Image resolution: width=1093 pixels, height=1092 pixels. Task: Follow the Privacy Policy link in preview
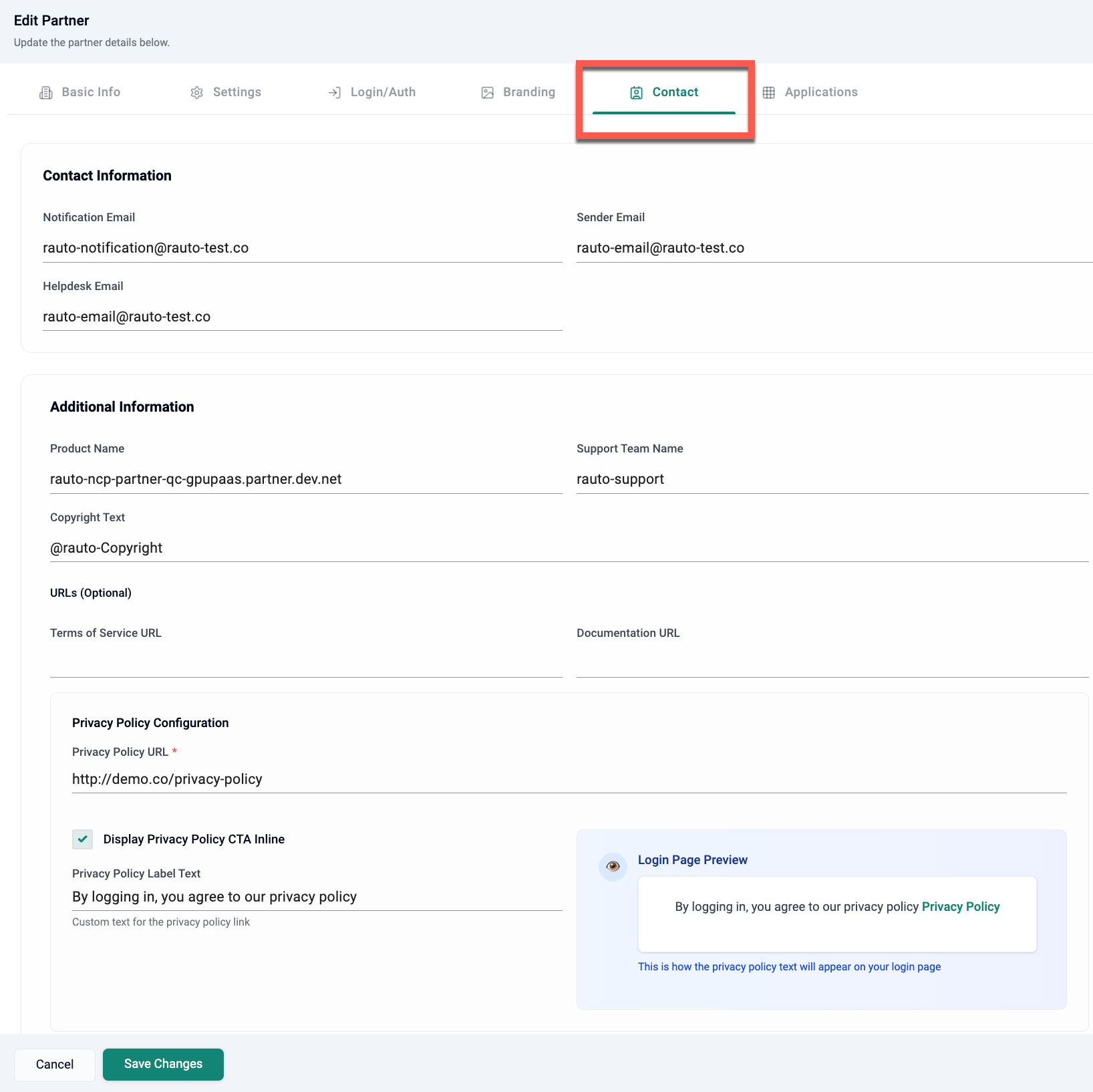tap(960, 907)
